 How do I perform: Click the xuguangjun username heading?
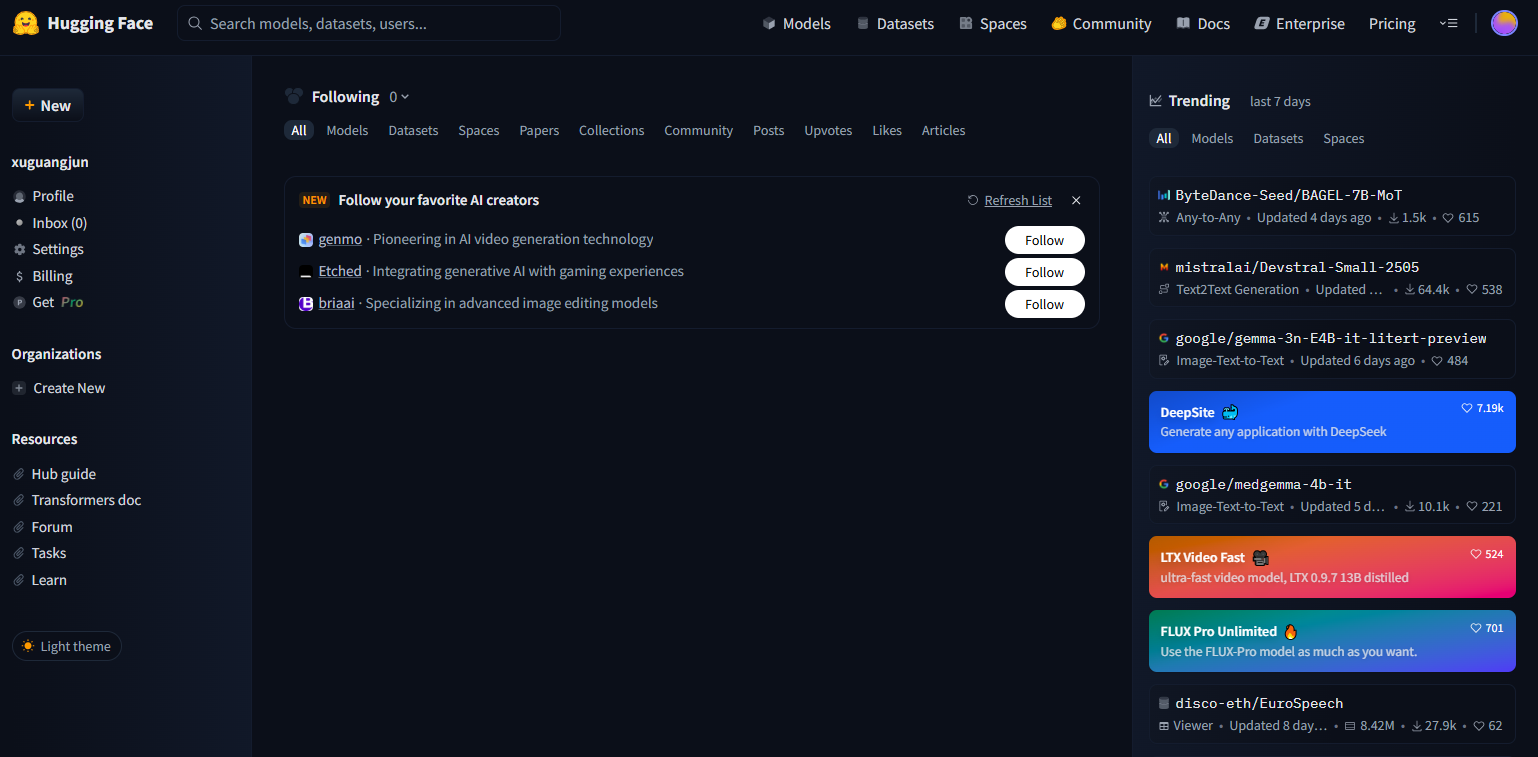click(x=50, y=162)
